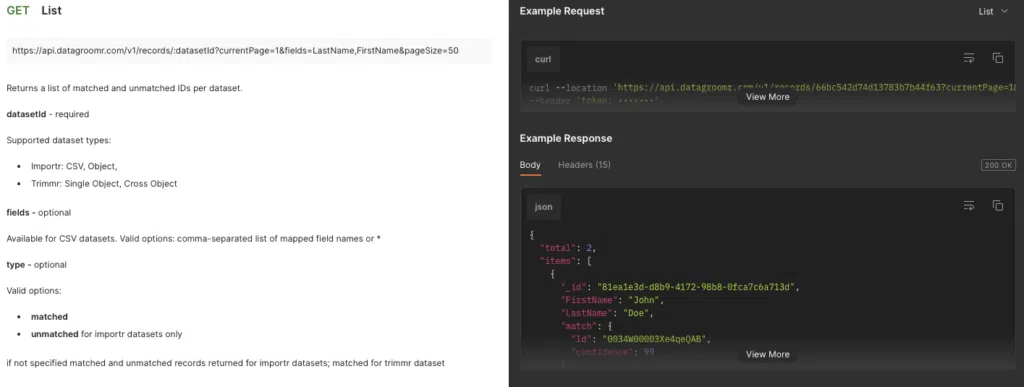Image resolution: width=1024 pixels, height=387 pixels.
Task: Copy the curl example request code
Action: [998, 58]
